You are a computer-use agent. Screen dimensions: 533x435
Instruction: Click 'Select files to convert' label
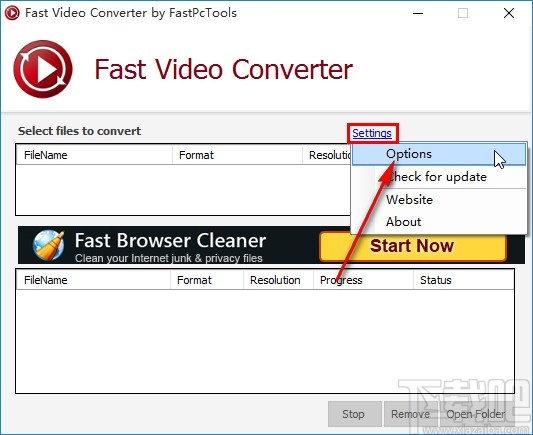[x=80, y=131]
